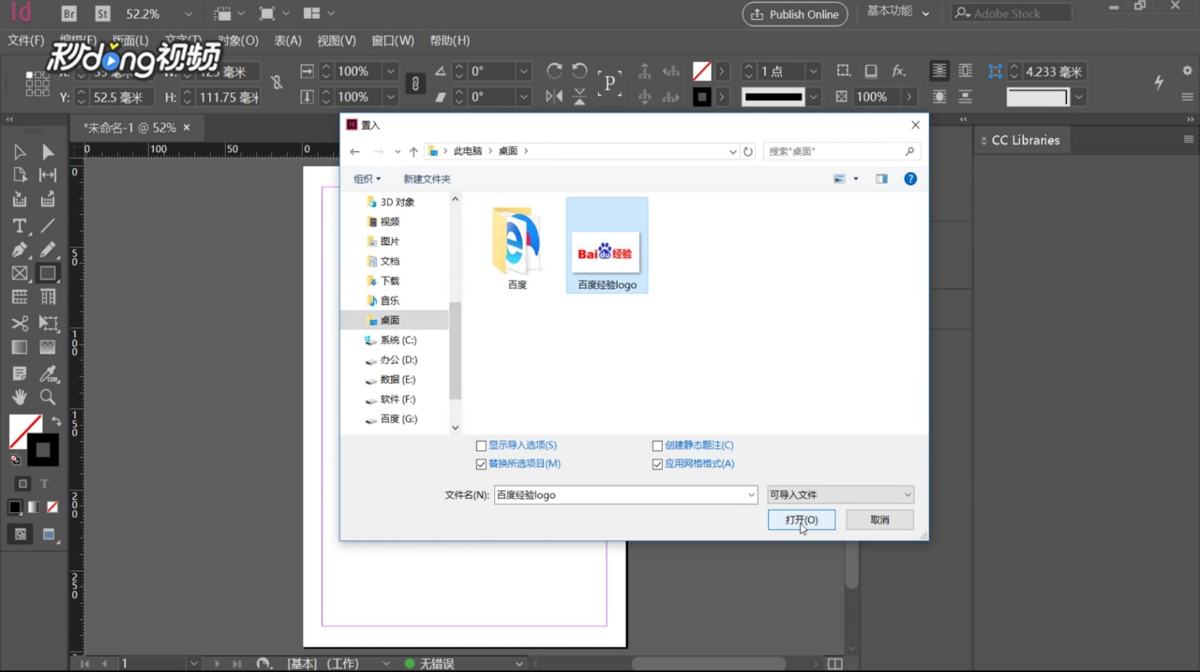1200x672 pixels.
Task: Select the Type tool
Action: [19, 226]
